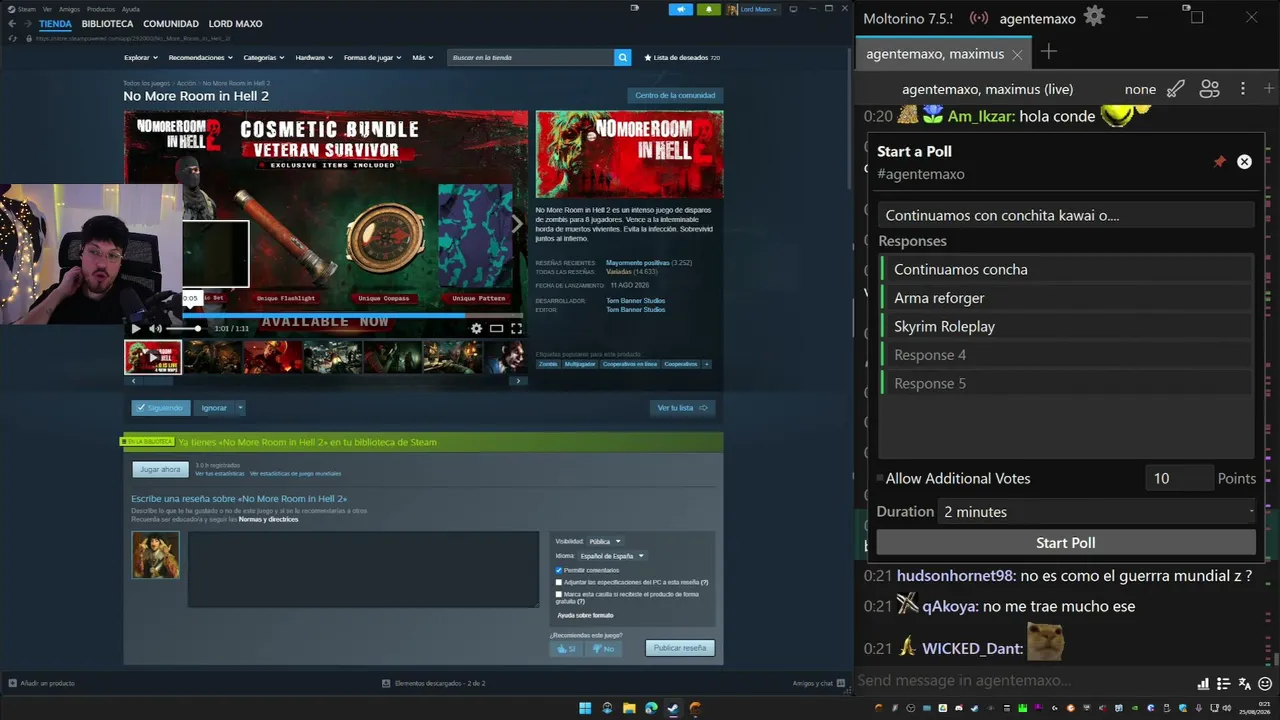The height and width of the screenshot is (720, 1280).
Task: Add a new Chatterino tab
Action: (x=1048, y=52)
